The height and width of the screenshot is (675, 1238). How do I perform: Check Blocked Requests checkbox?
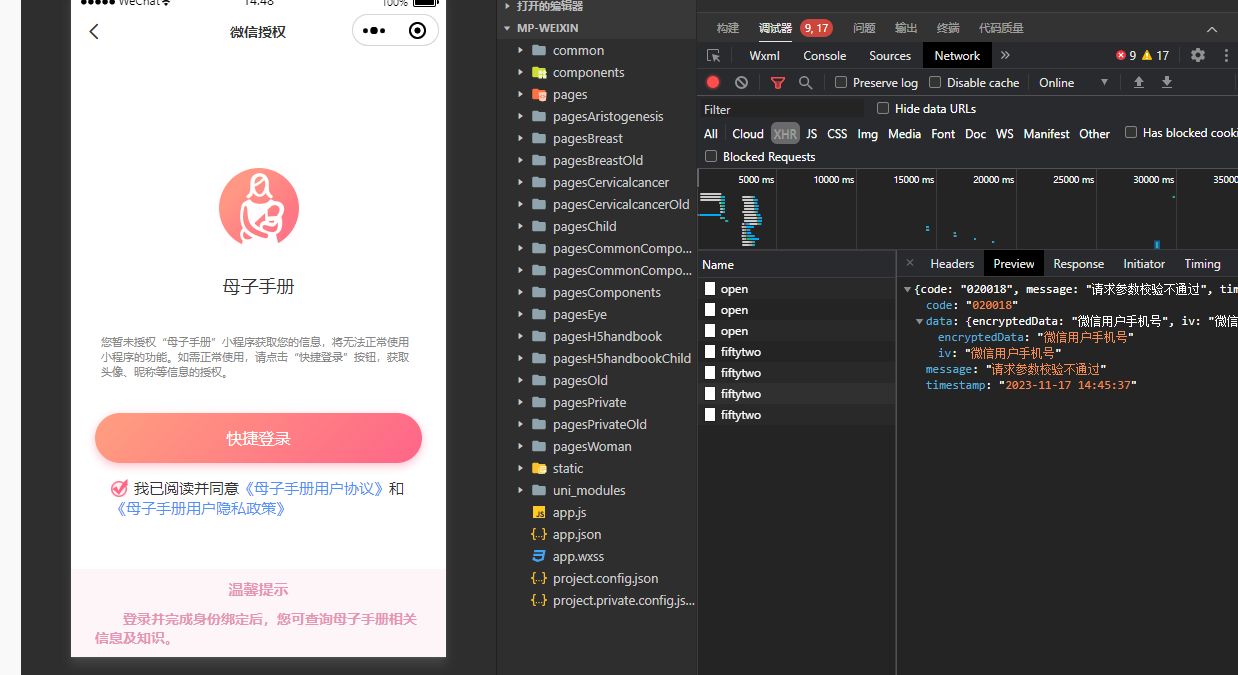[x=711, y=156]
